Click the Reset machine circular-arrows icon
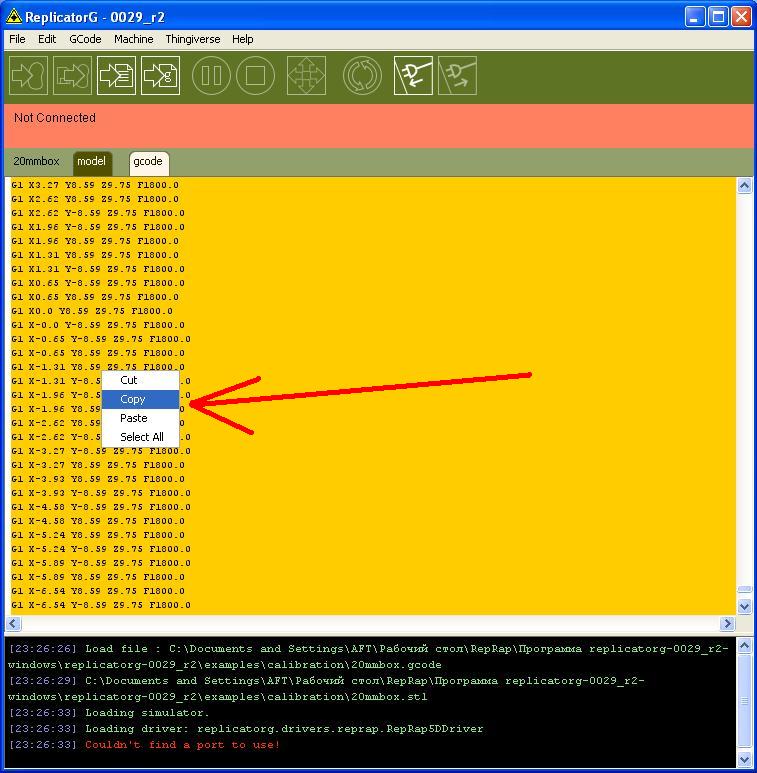Image resolution: width=757 pixels, height=773 pixels. [362, 75]
